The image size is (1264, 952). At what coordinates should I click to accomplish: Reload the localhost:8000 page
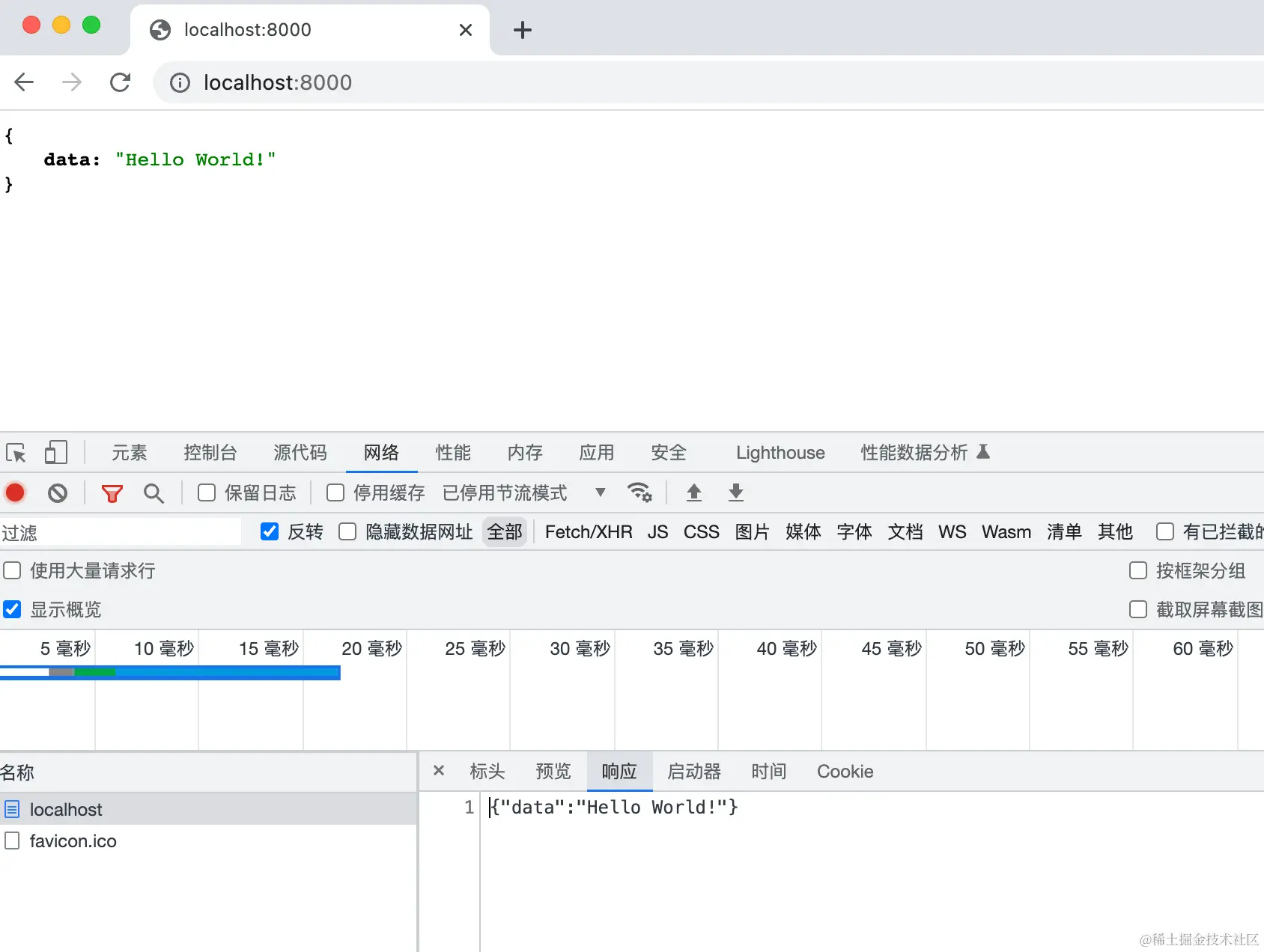coord(120,82)
